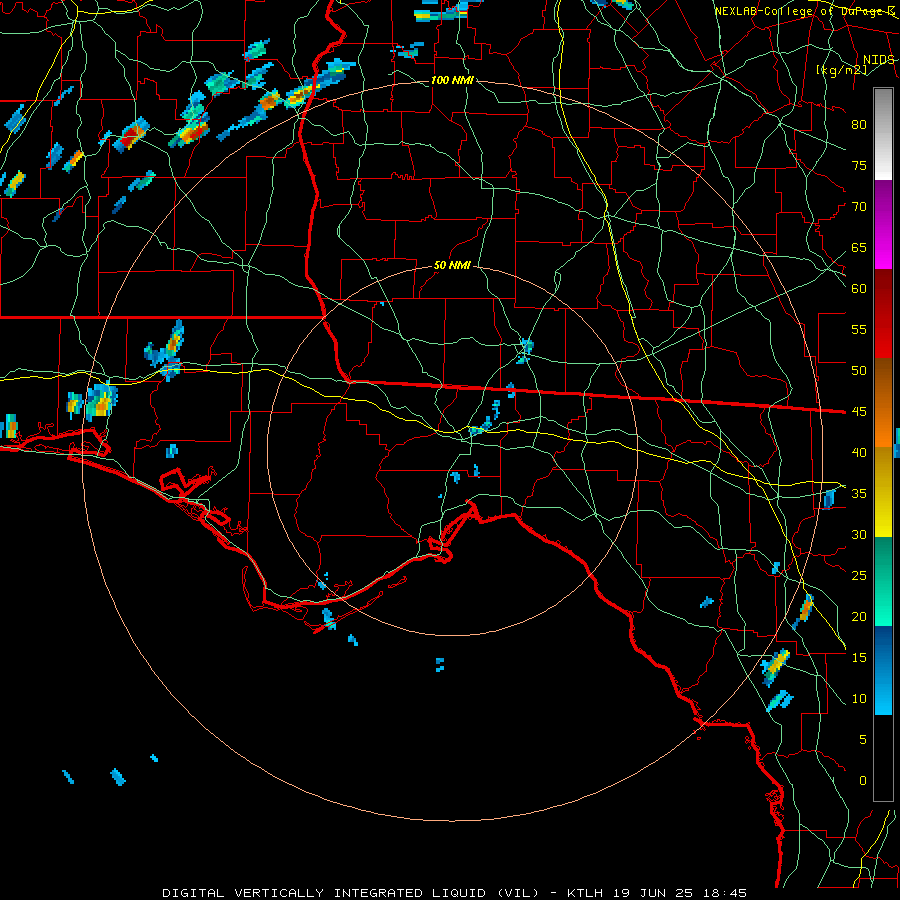Click the [kg/m2] units label
This screenshot has width=900, height=900.
click(x=841, y=70)
